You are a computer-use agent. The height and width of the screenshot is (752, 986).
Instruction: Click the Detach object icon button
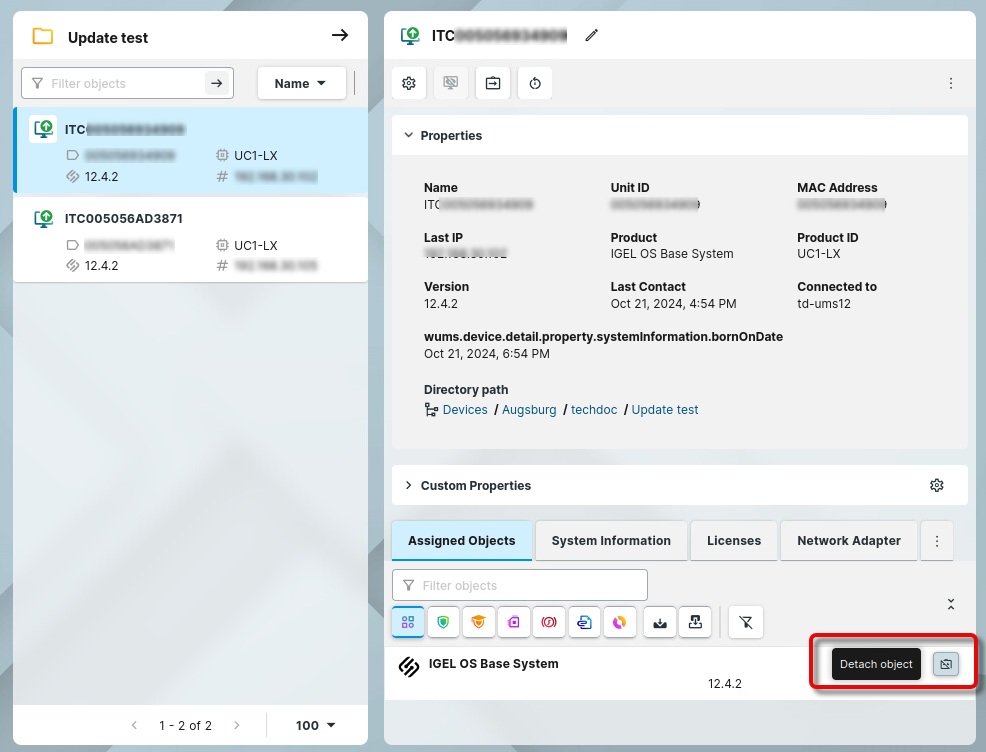(945, 664)
